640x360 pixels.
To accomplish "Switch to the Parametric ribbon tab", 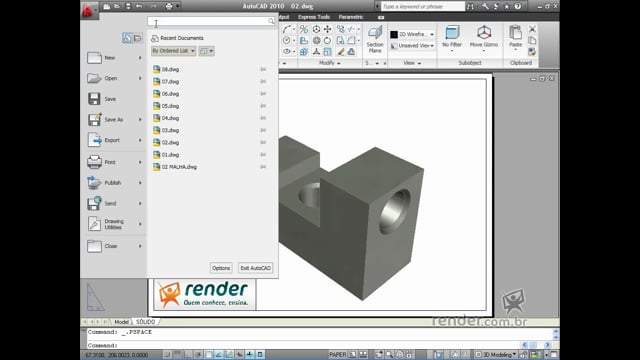I will [x=351, y=17].
